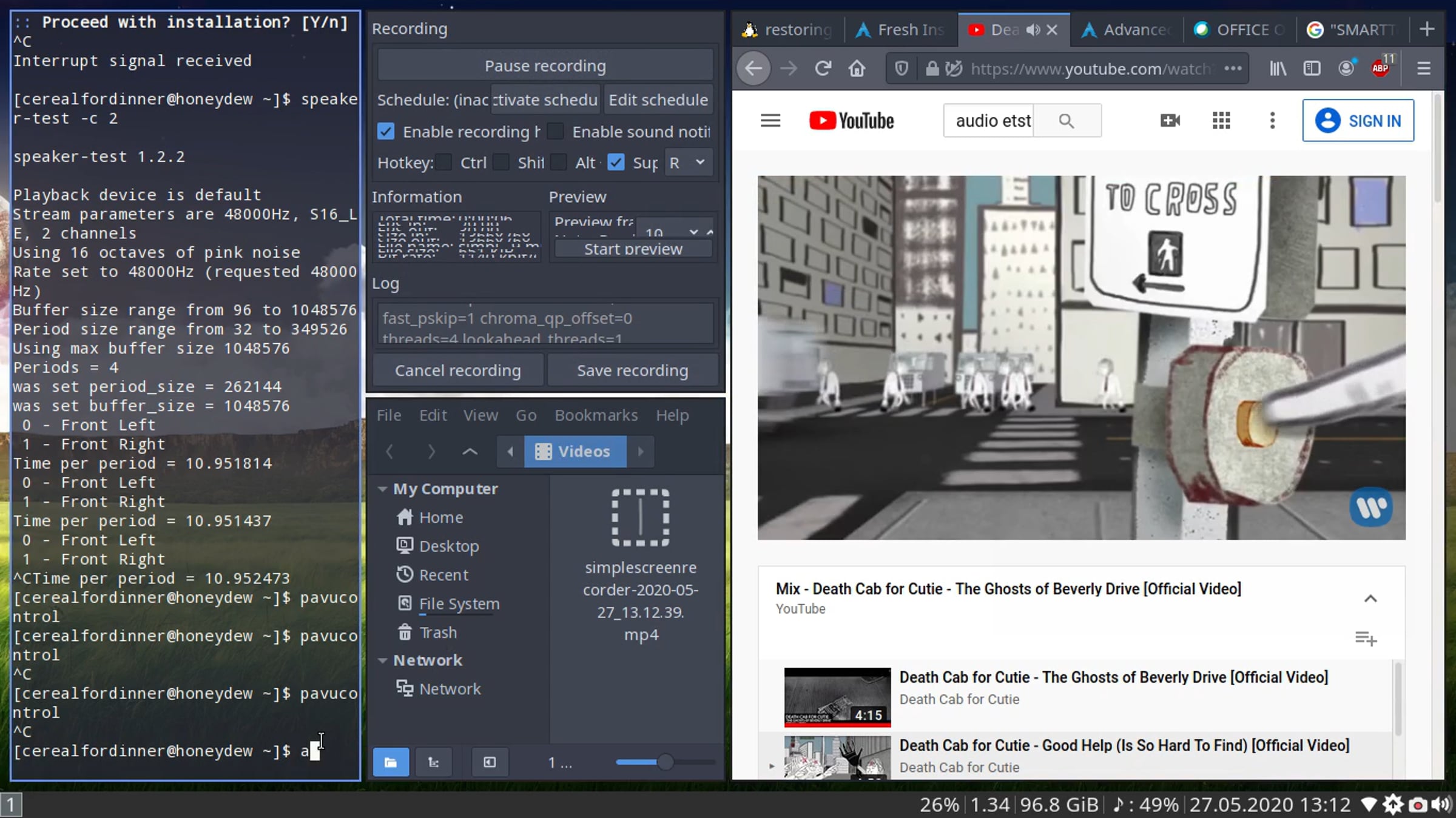Uncheck the Super hotkey modifier
Viewport: 1456px width, 818px height.
click(x=616, y=163)
